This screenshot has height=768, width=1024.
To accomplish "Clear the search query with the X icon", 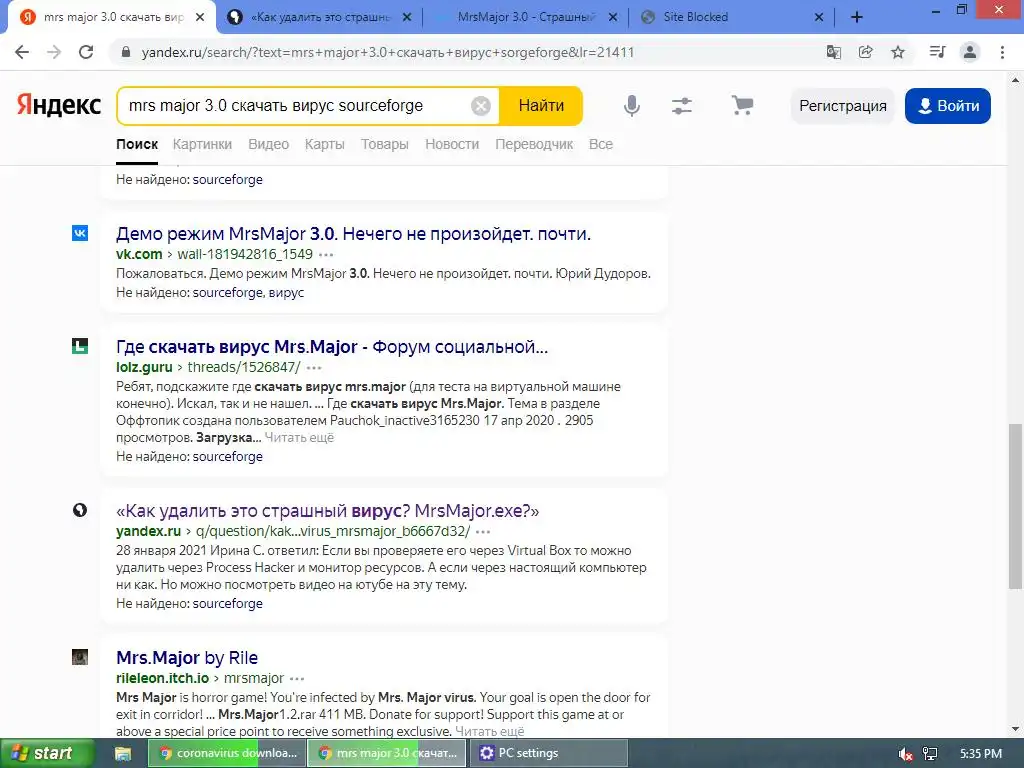I will pos(481,106).
